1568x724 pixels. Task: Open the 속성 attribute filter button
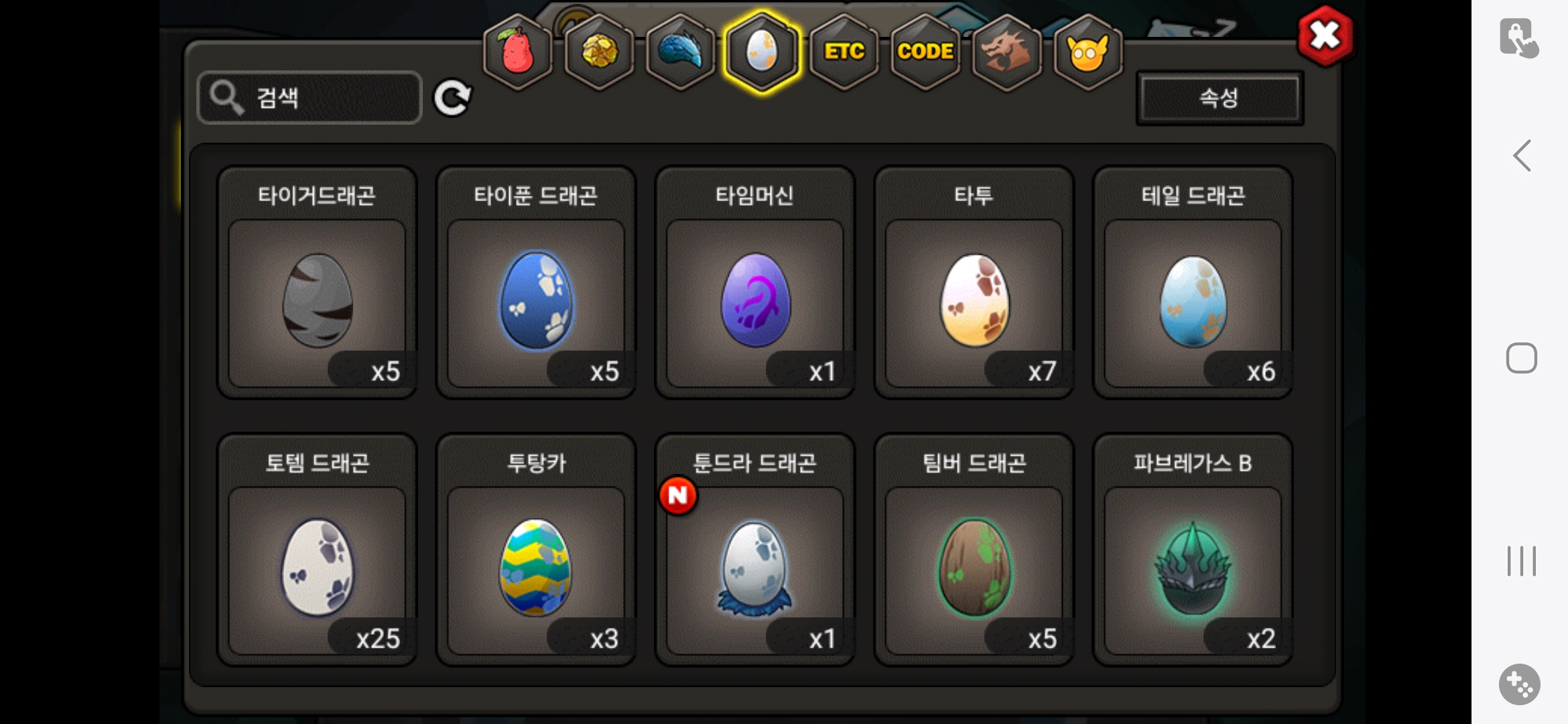(x=1220, y=98)
